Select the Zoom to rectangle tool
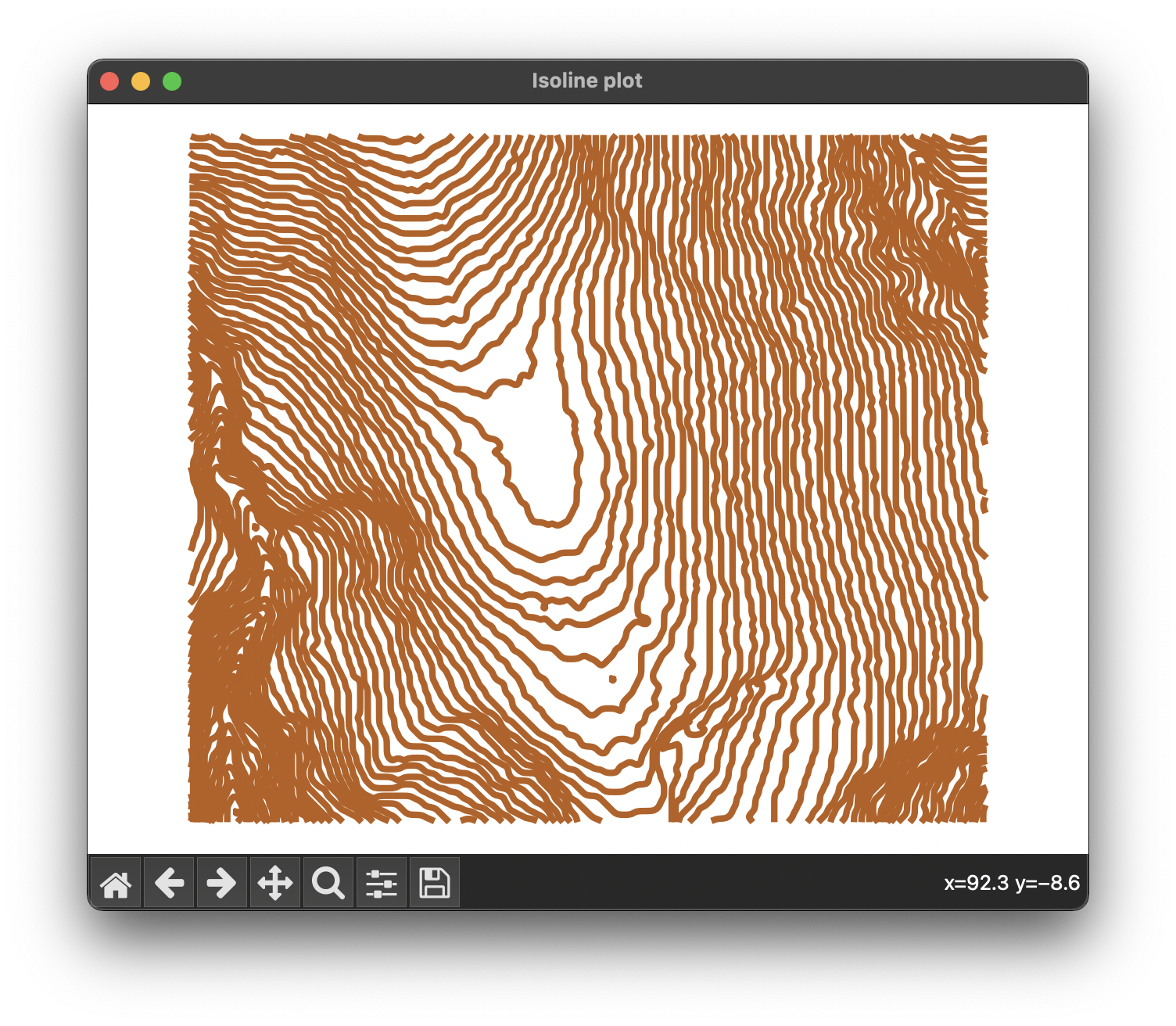Screen dimensions: 1176x1026 tap(328, 884)
